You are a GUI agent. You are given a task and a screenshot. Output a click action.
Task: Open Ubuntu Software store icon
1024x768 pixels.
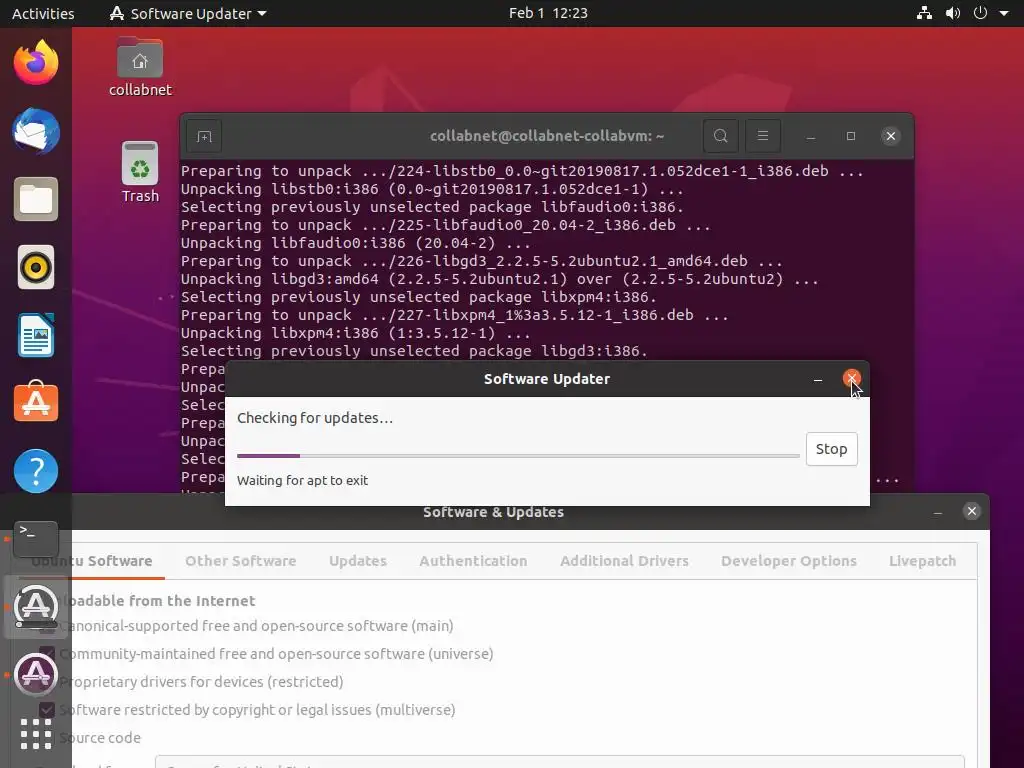pos(36,402)
